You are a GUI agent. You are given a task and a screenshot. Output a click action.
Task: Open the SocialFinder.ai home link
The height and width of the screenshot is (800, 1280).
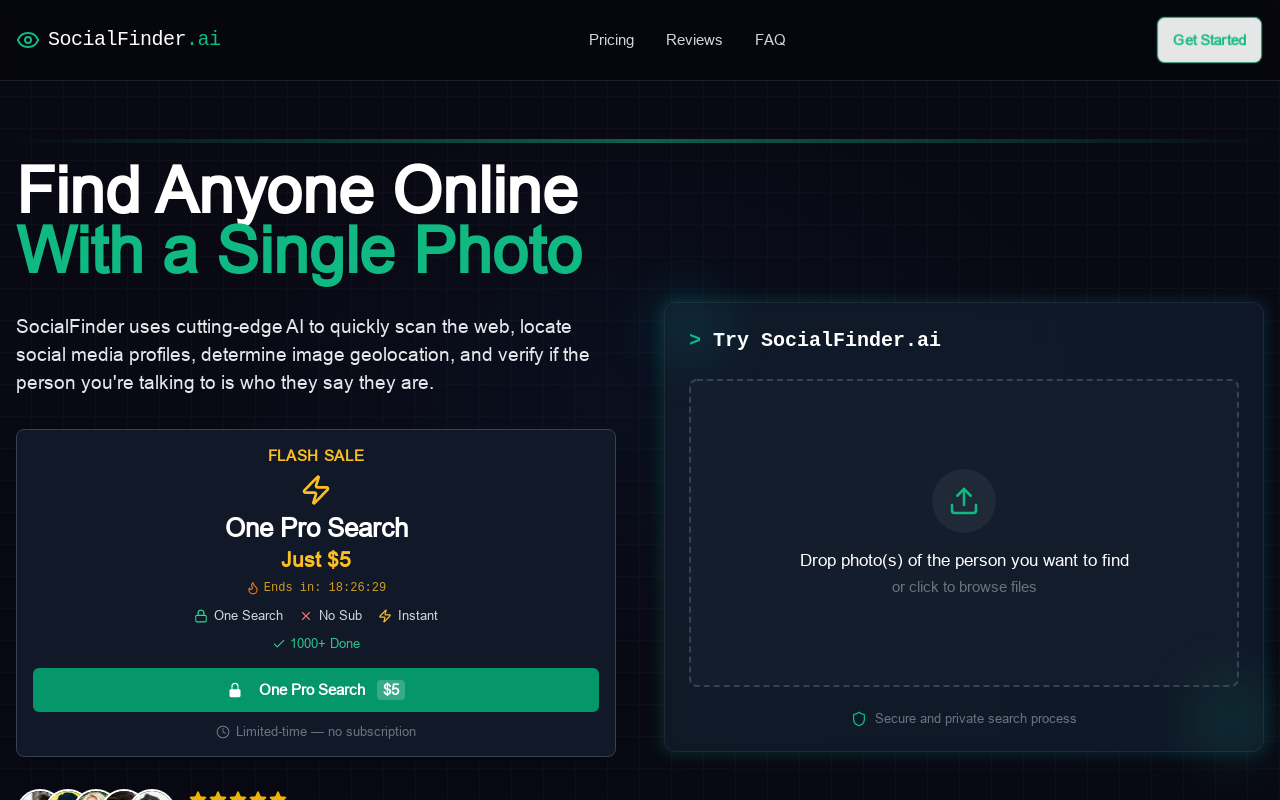click(x=119, y=40)
